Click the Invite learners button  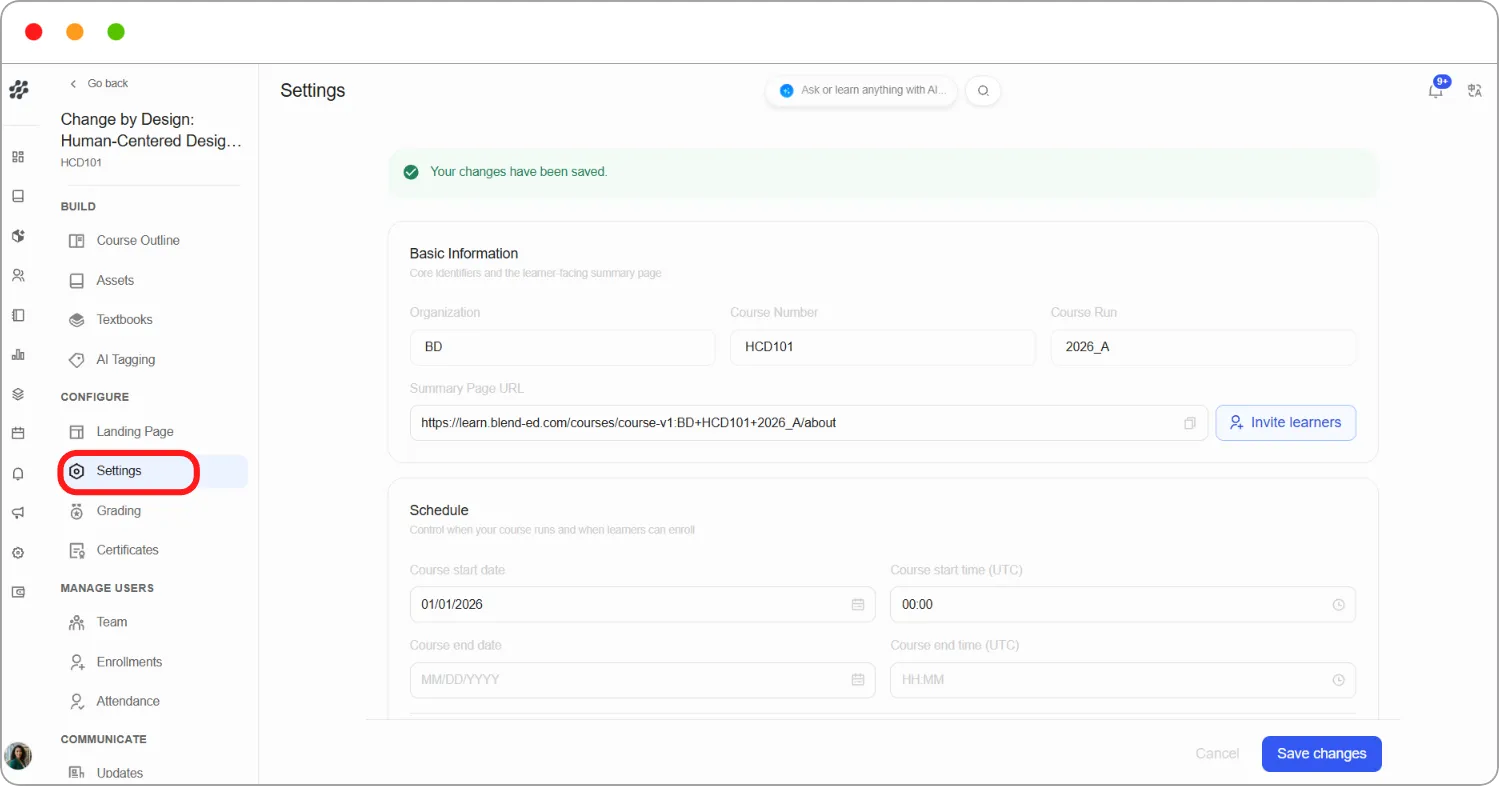click(x=1286, y=423)
